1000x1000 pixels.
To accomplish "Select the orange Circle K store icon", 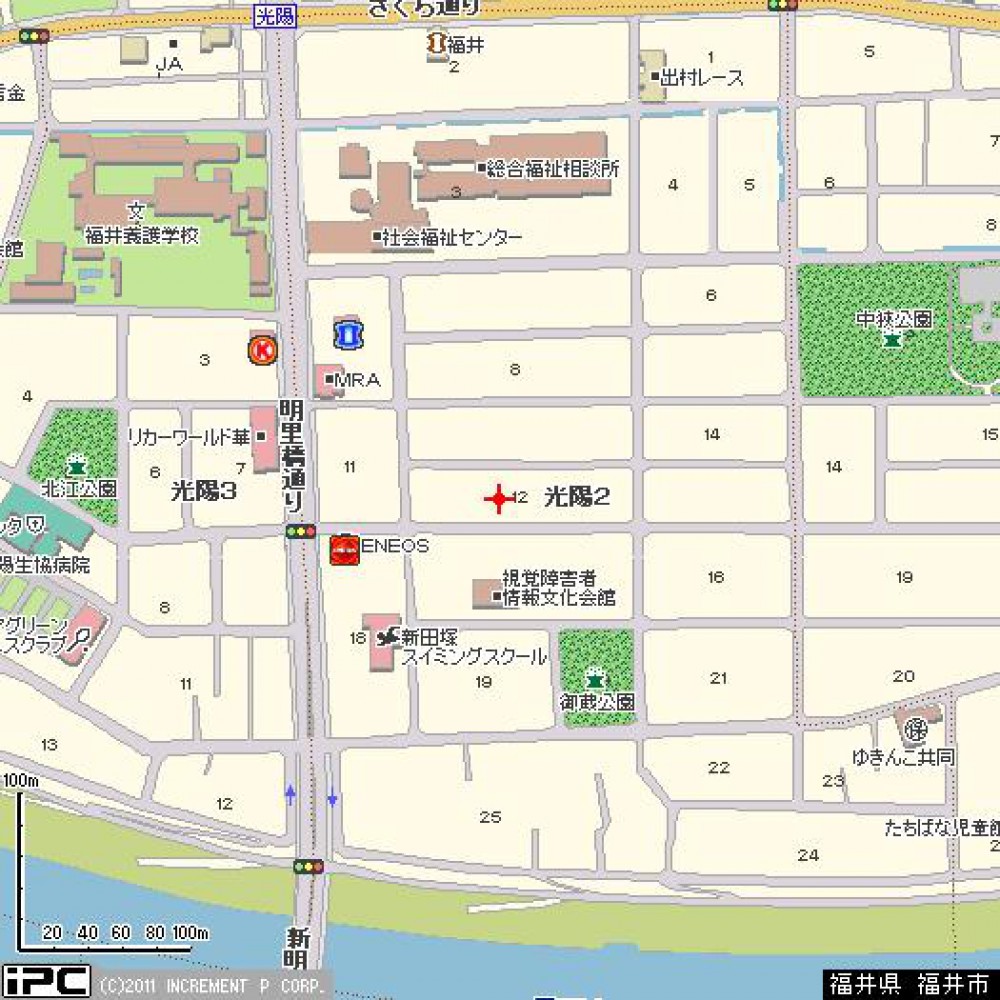I will [262, 350].
